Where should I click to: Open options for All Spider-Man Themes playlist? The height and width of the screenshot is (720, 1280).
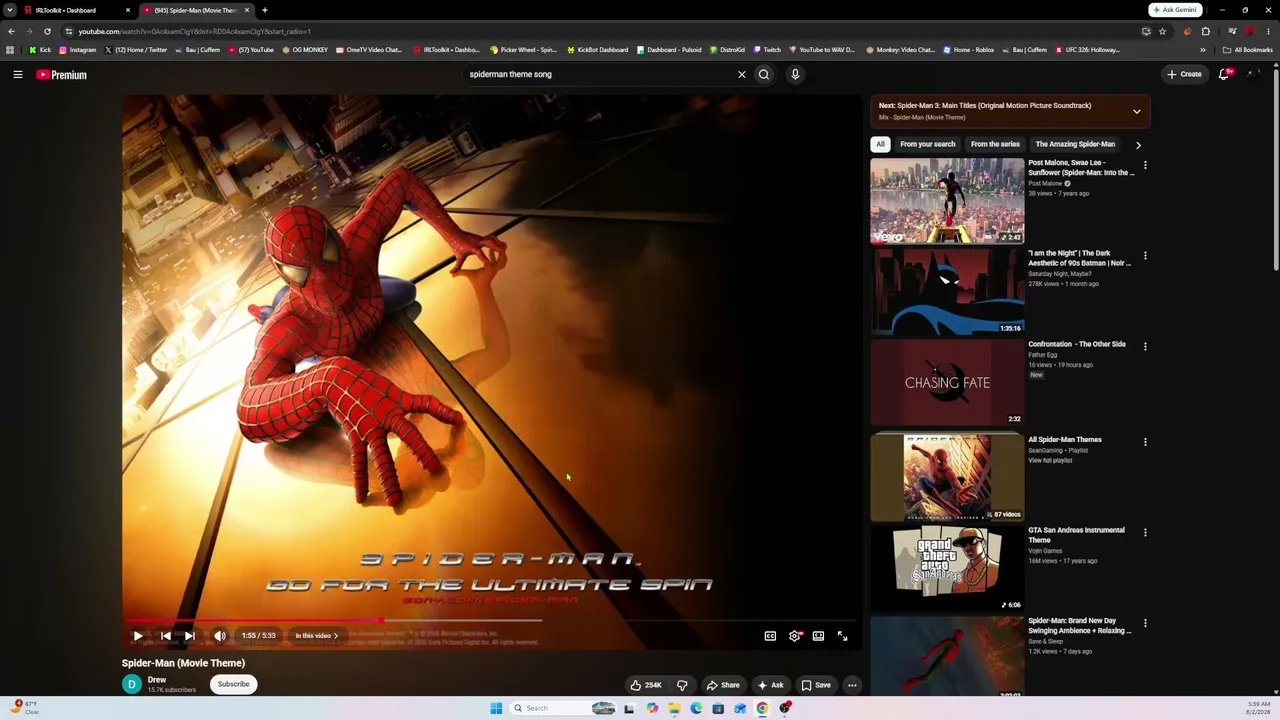coord(1145,442)
